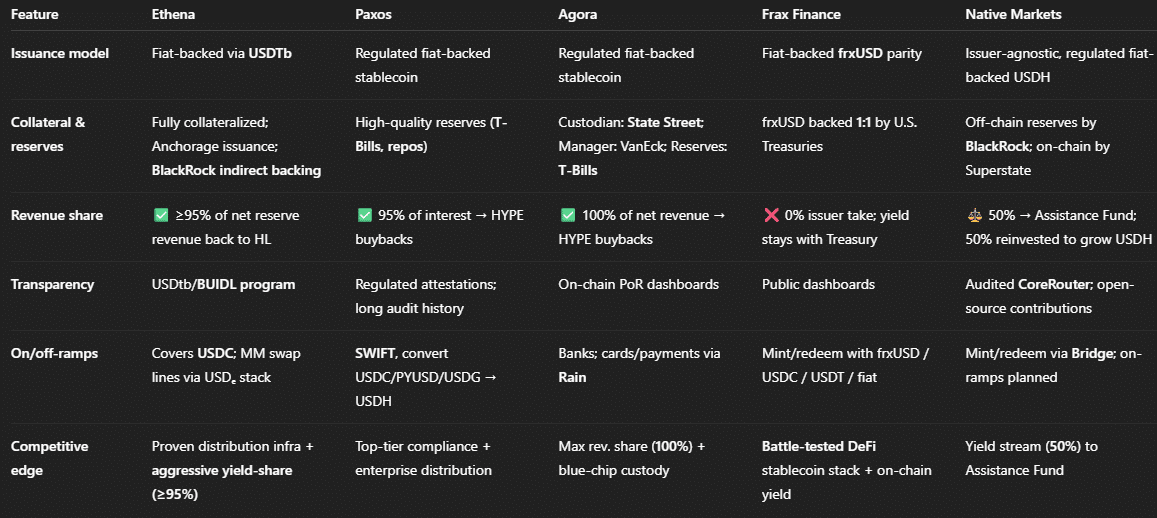Screen dimensions: 1157x518
Task: Click 'High-quality reserves (T-Bills, repos)' cell
Action: click(x=432, y=134)
